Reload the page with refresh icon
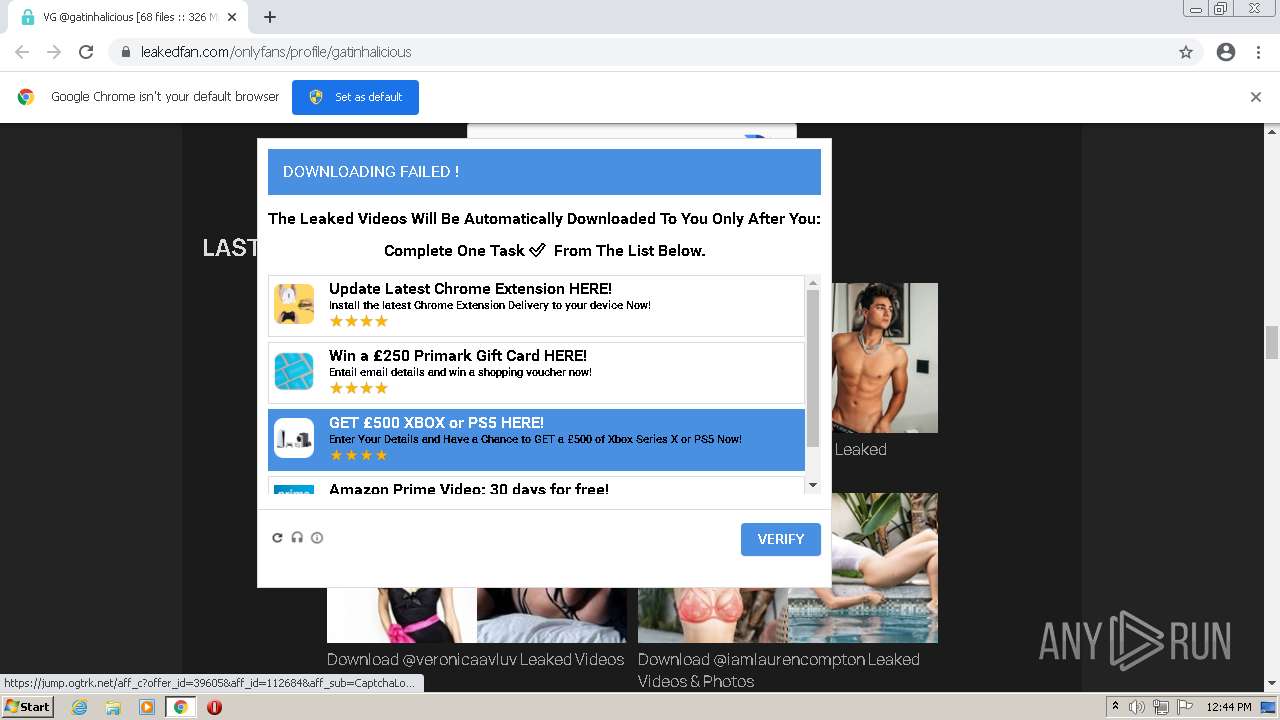This screenshot has width=1280, height=720. (x=86, y=52)
